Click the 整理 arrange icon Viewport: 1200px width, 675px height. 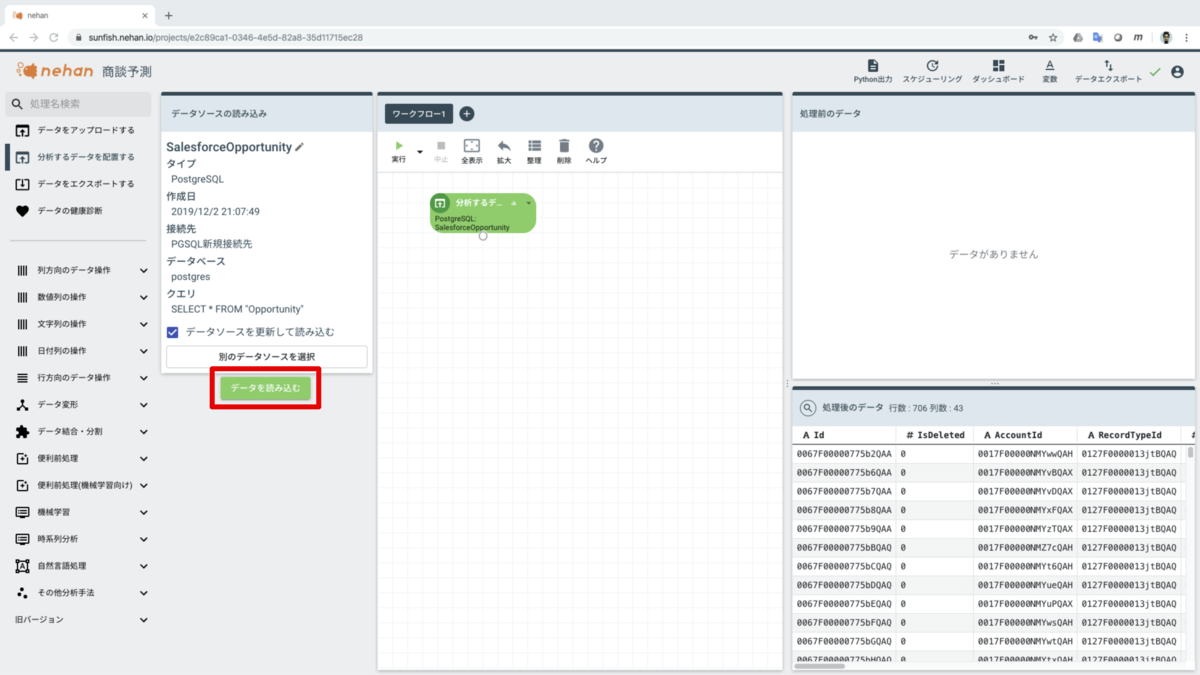click(534, 146)
